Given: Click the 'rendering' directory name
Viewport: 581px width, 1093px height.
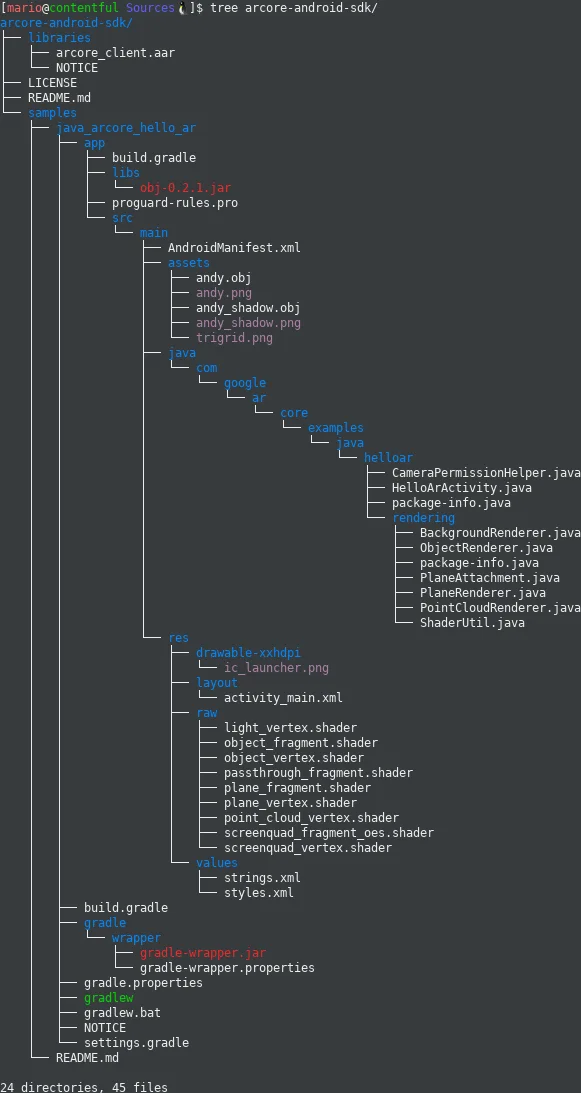Looking at the screenshot, I should [x=423, y=519].
